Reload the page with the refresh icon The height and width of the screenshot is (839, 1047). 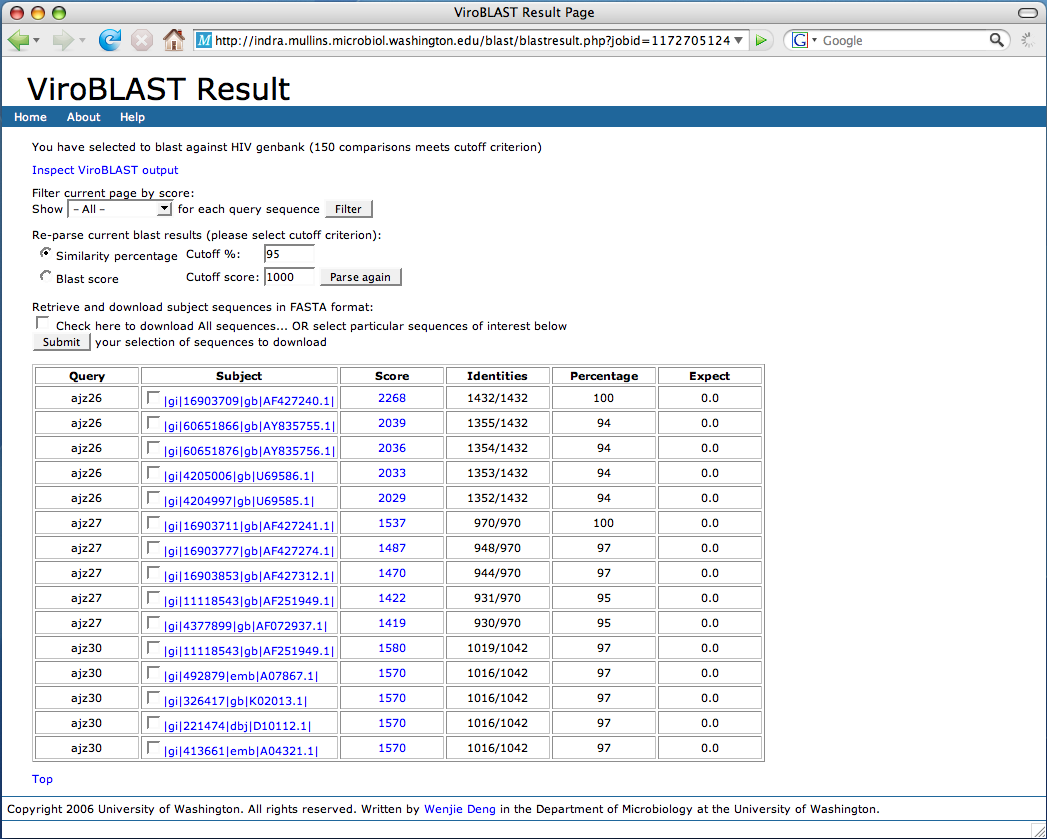tap(109, 40)
